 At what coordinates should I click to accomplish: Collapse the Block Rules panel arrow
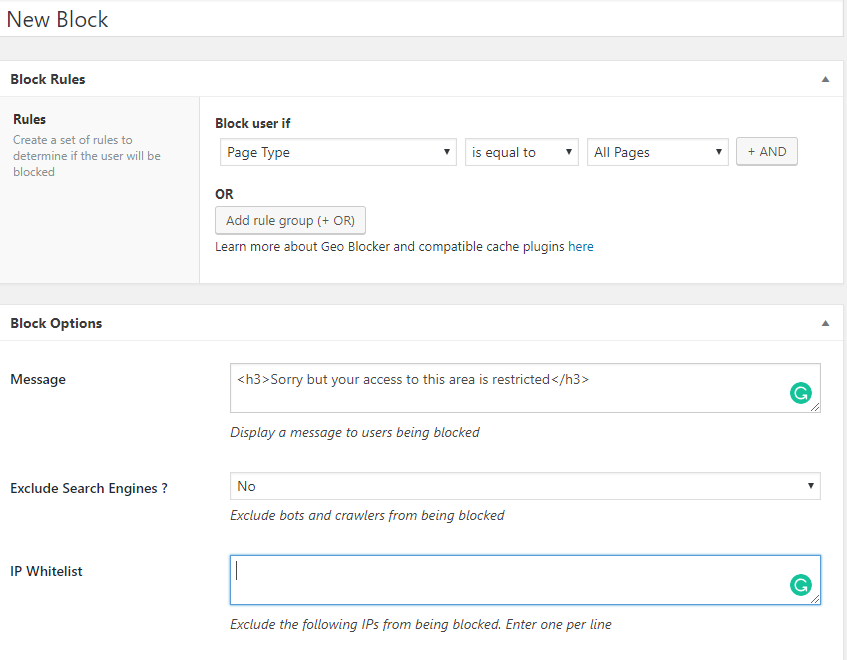[825, 79]
